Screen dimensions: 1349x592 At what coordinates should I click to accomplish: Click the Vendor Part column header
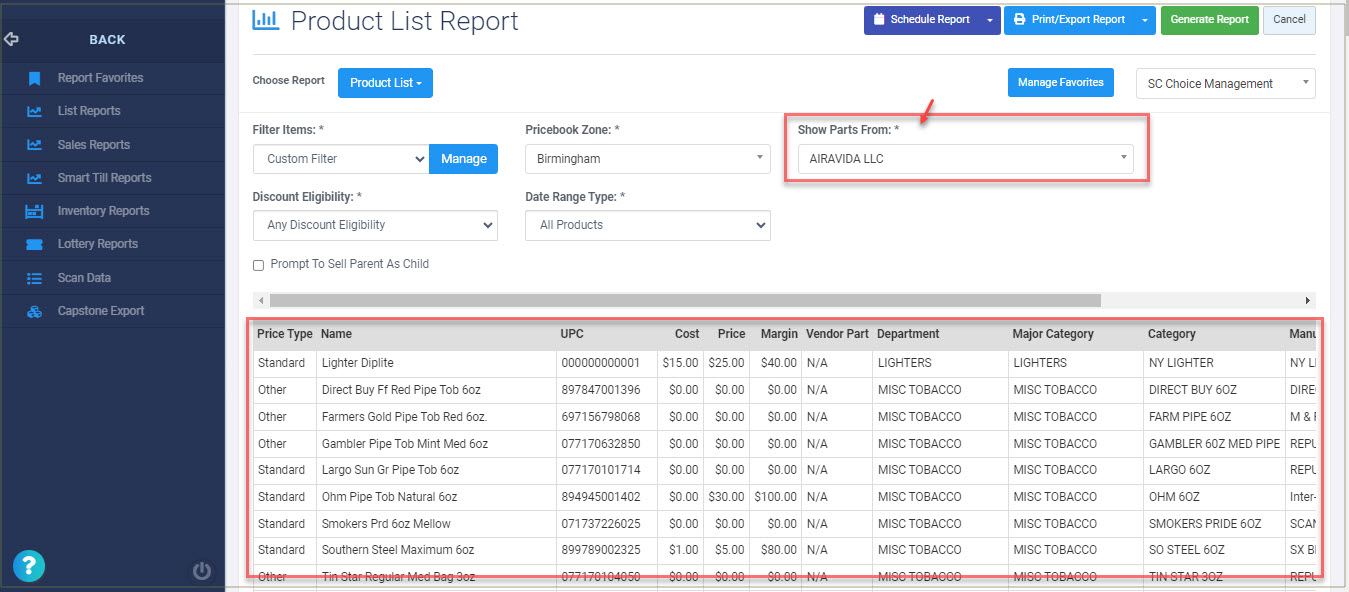(838, 334)
